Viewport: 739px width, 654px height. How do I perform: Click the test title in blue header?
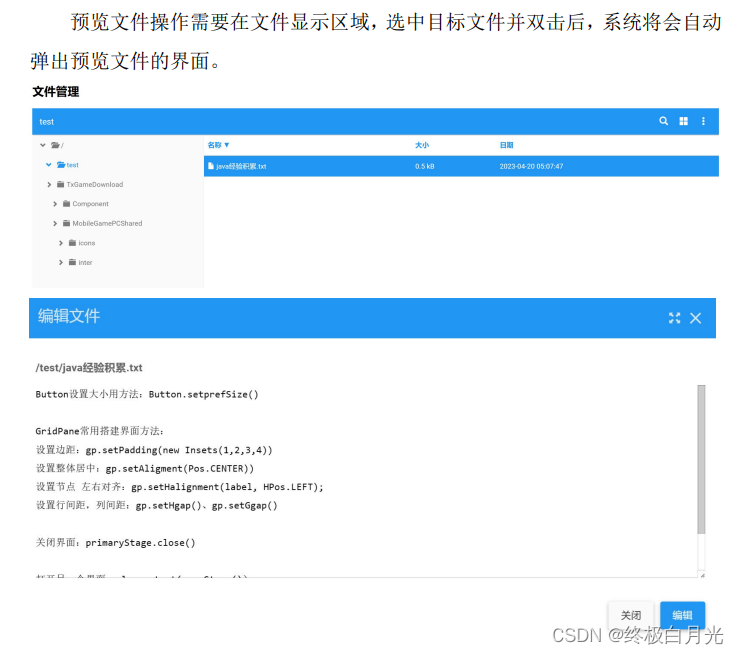[x=46, y=122]
